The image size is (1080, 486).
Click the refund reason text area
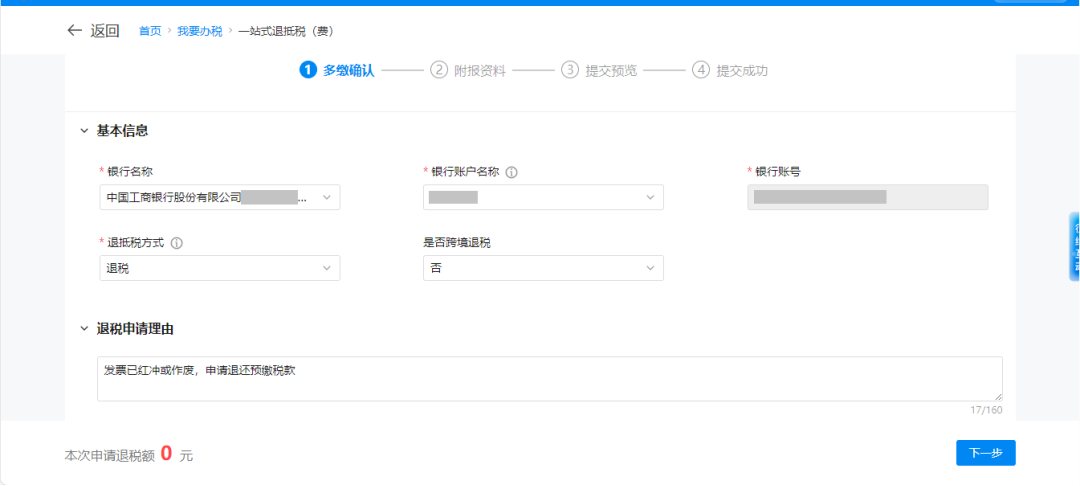click(x=550, y=379)
